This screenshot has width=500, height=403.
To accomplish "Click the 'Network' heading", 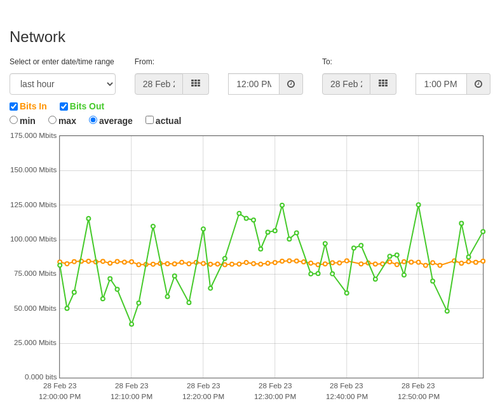I will pos(37,37).
